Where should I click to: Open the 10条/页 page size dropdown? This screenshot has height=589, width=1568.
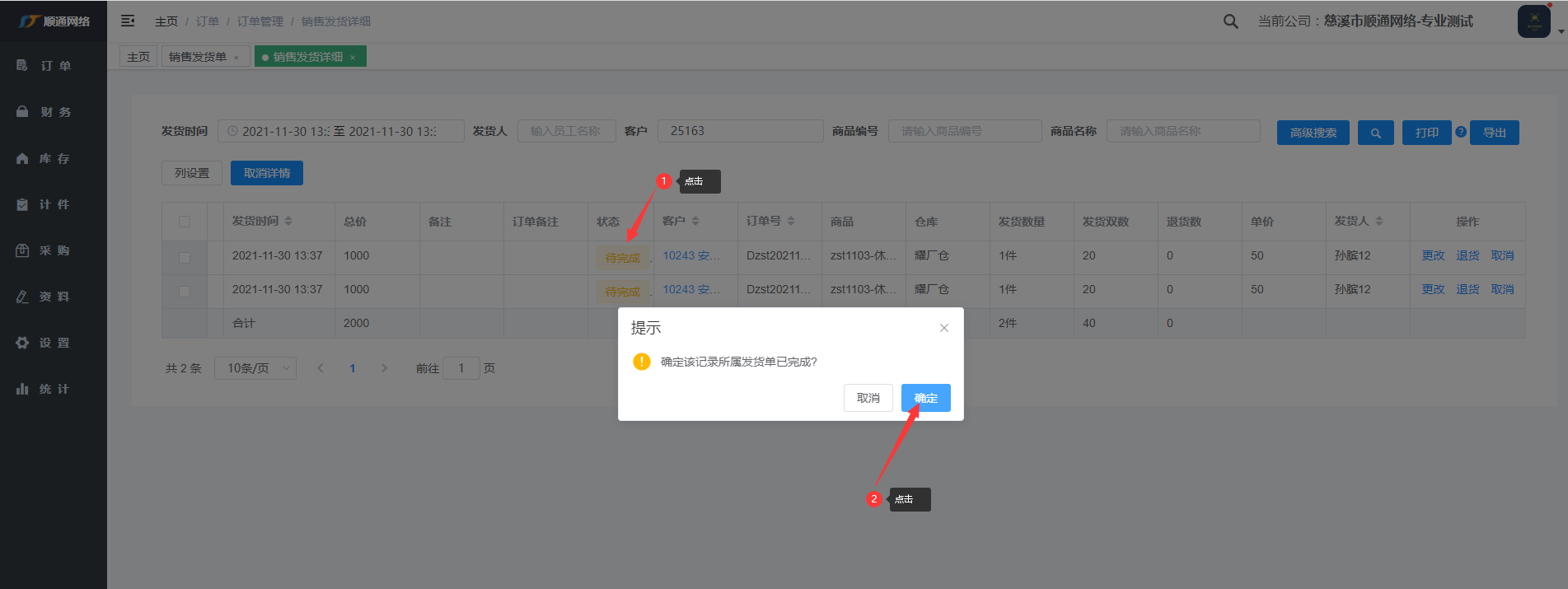[255, 368]
